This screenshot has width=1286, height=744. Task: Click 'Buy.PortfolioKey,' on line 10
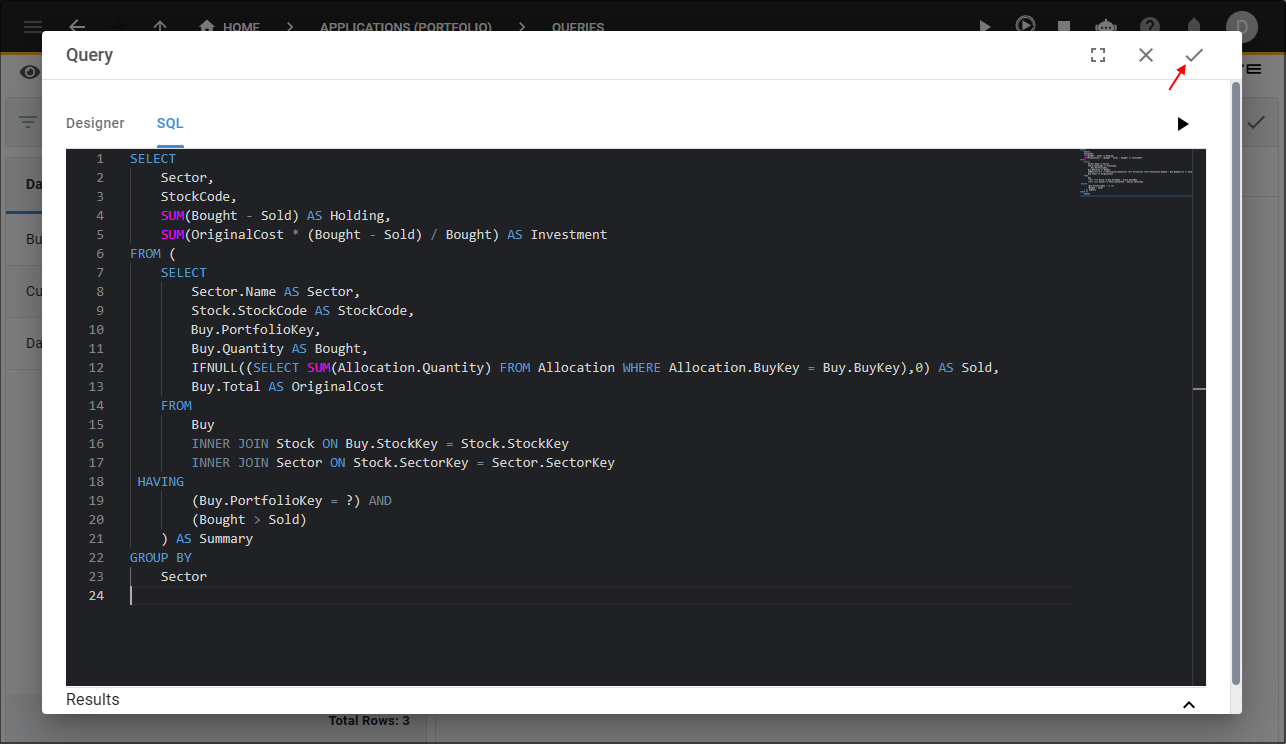(x=257, y=330)
